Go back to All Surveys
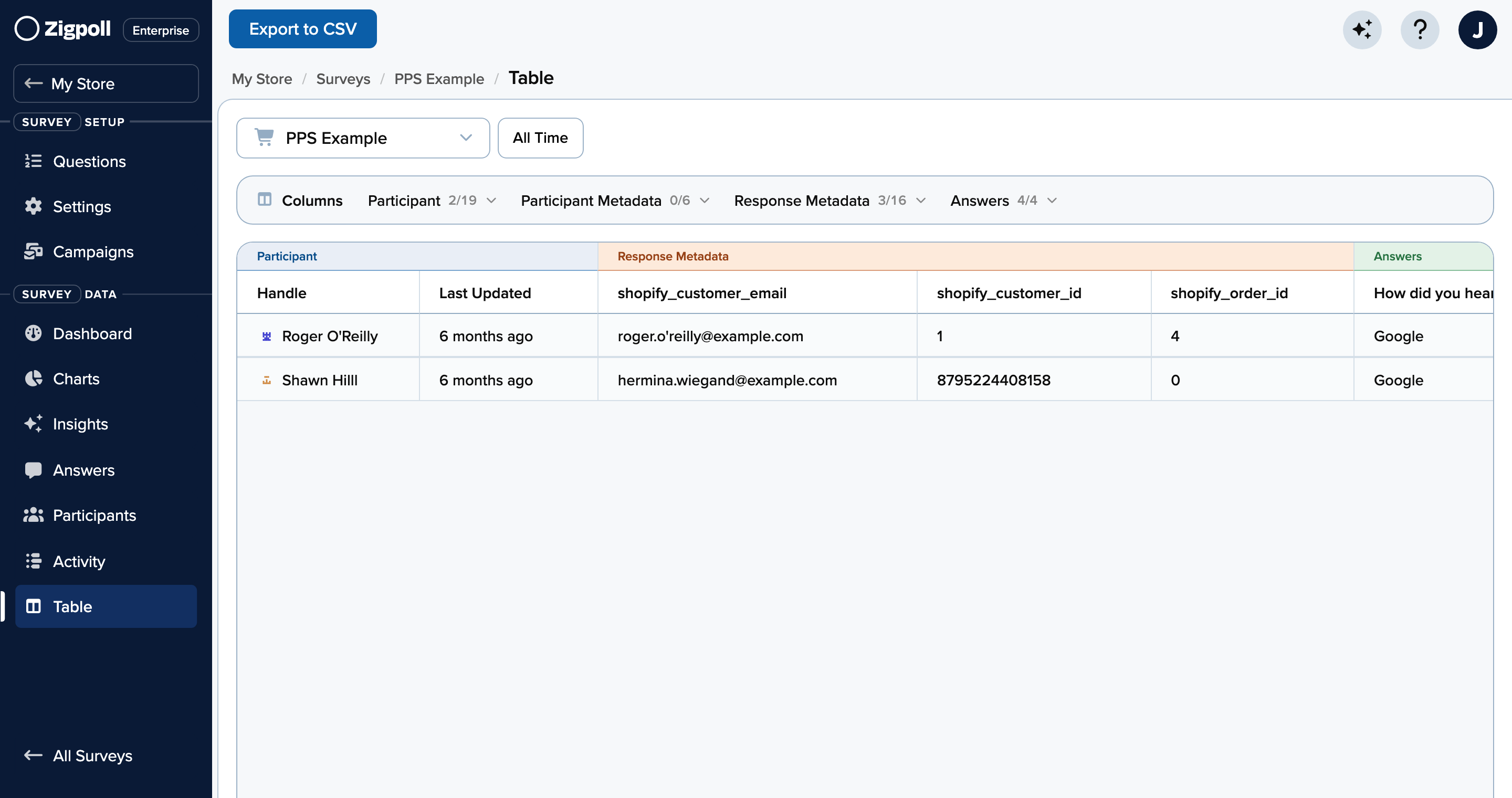Image resolution: width=1512 pixels, height=798 pixels. click(x=78, y=755)
